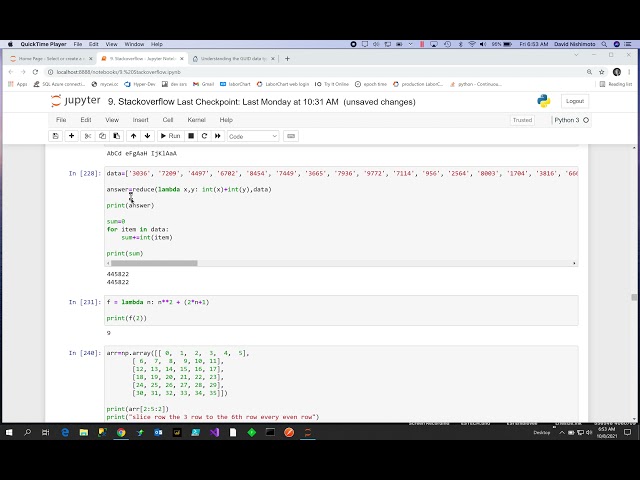Open a new browser tab

pos(287,59)
